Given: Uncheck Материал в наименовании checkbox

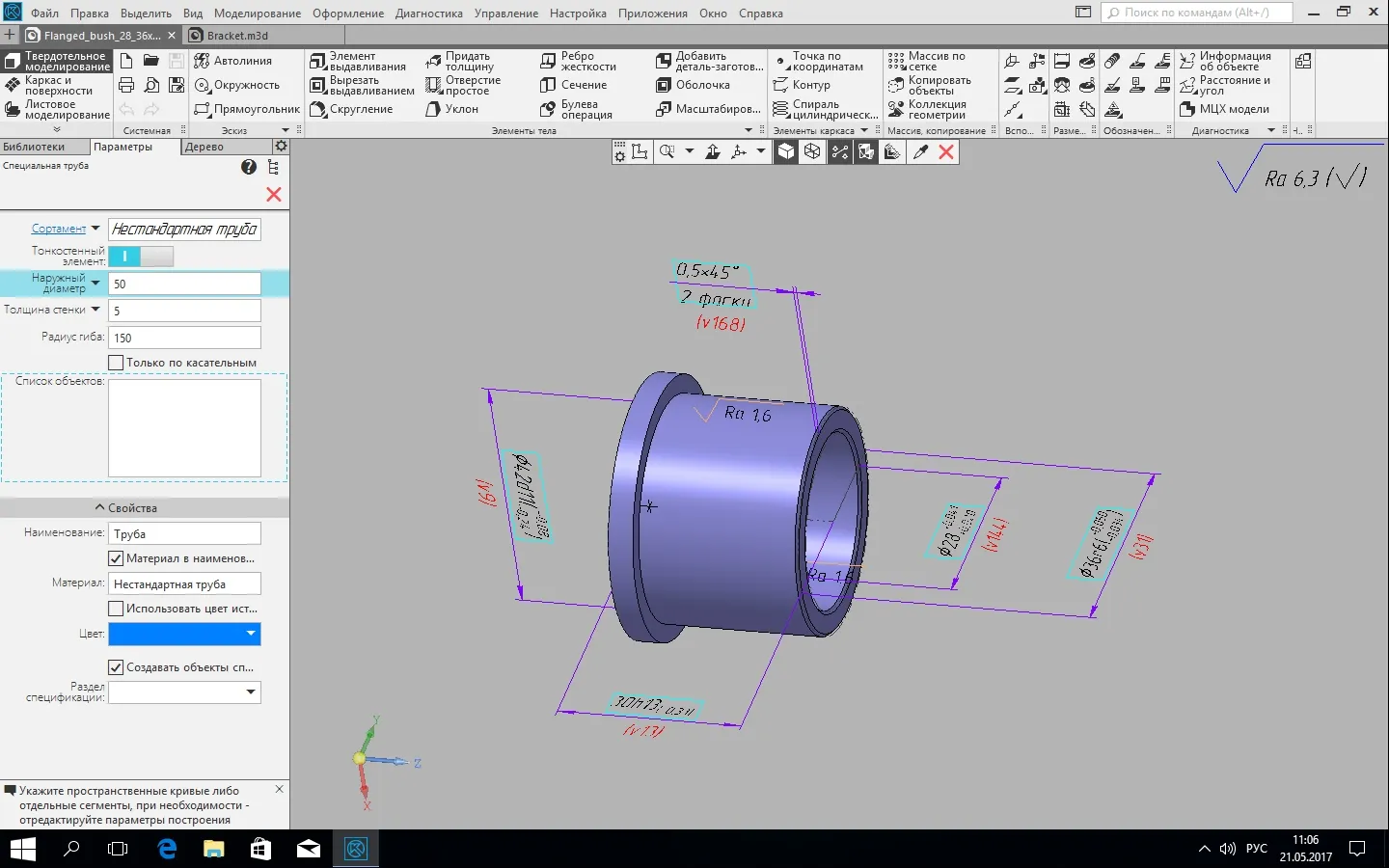Looking at the screenshot, I should (x=117, y=558).
